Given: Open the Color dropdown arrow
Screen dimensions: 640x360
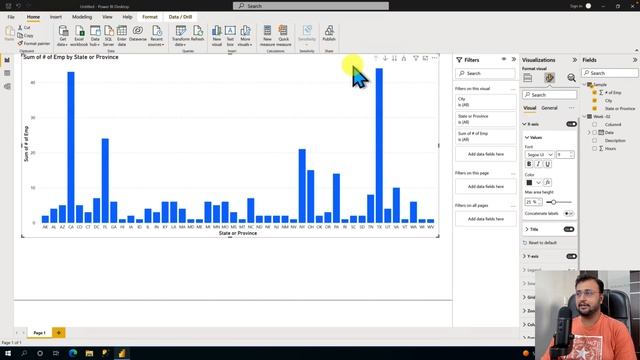Looking at the screenshot, I should pos(538,182).
